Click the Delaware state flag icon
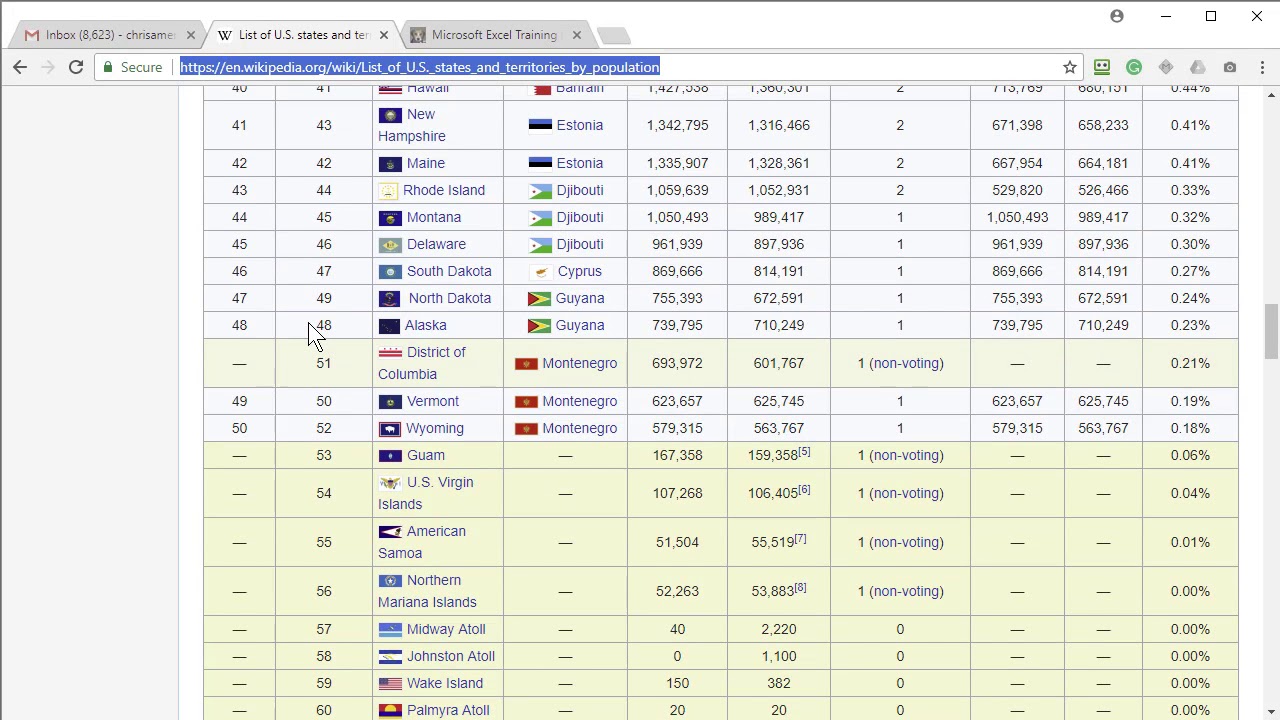1280x720 pixels. (x=390, y=244)
